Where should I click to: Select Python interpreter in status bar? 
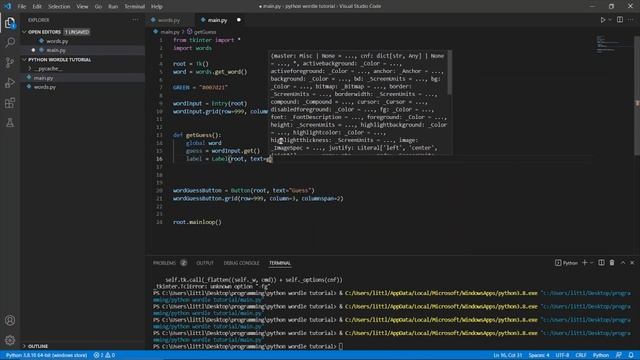click(46, 355)
